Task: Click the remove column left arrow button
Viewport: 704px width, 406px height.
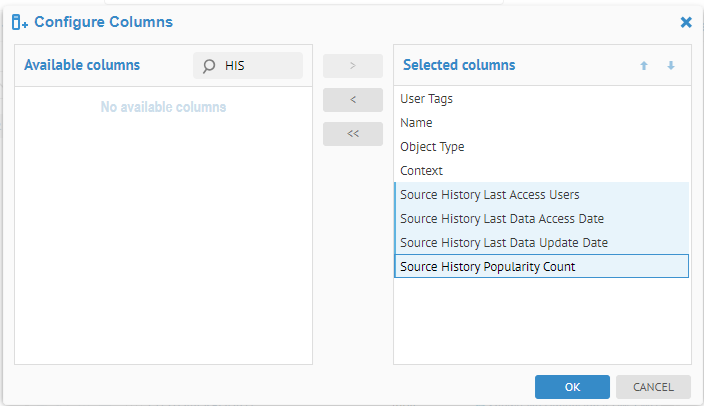Action: 352,100
